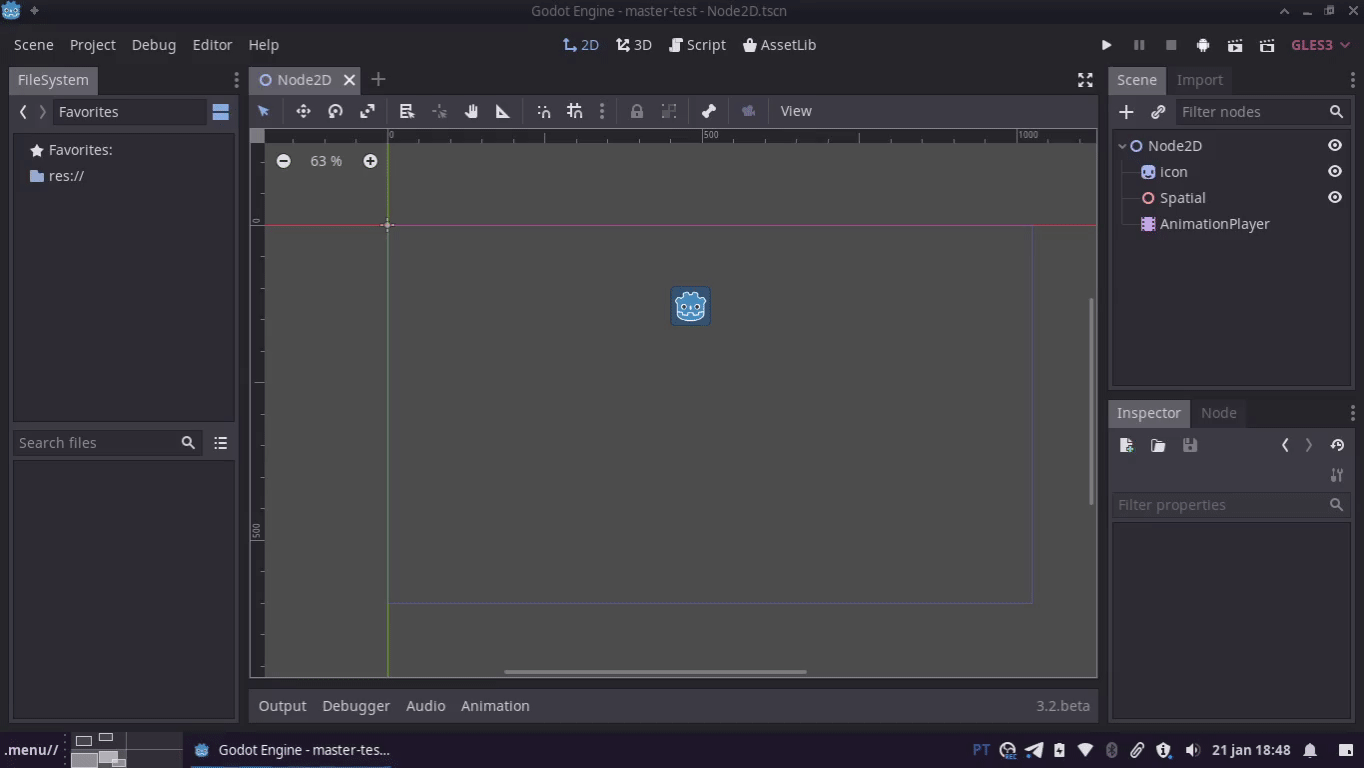1364x768 pixels.
Task: Instance a scene with the link icon
Action: click(x=1158, y=112)
